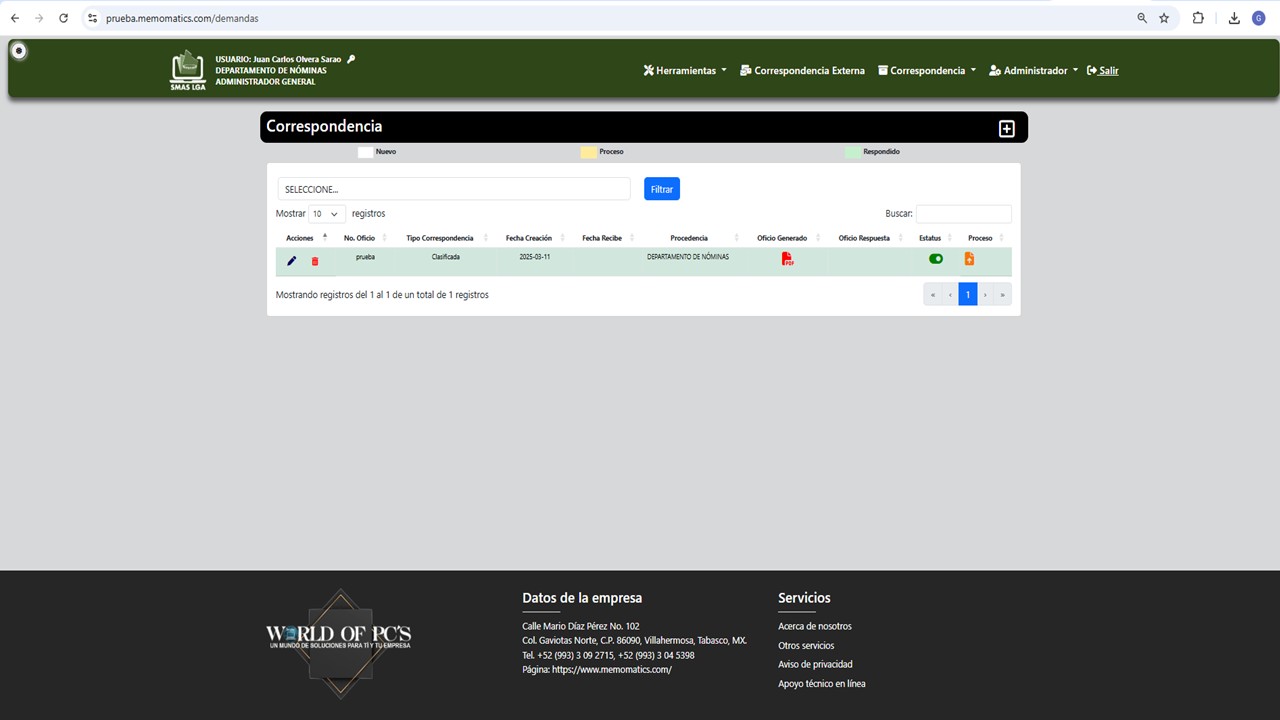Toggle the Estatus switch off
1280x720 pixels.
pyautogui.click(x=936, y=259)
